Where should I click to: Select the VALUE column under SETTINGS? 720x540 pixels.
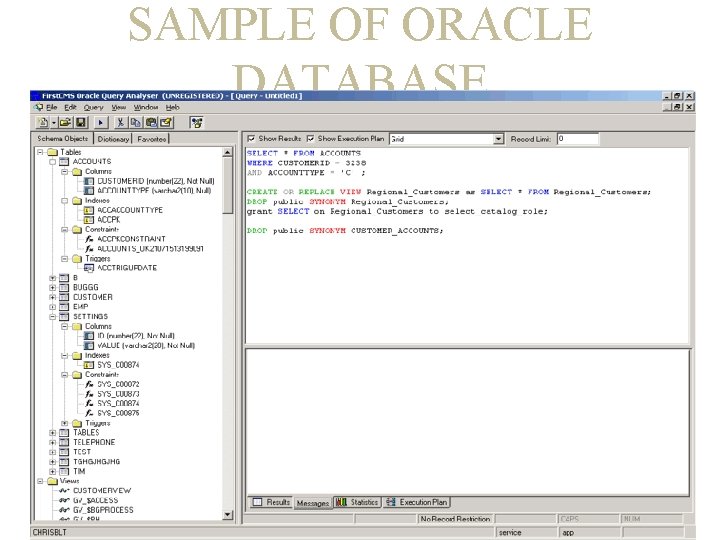[146, 345]
